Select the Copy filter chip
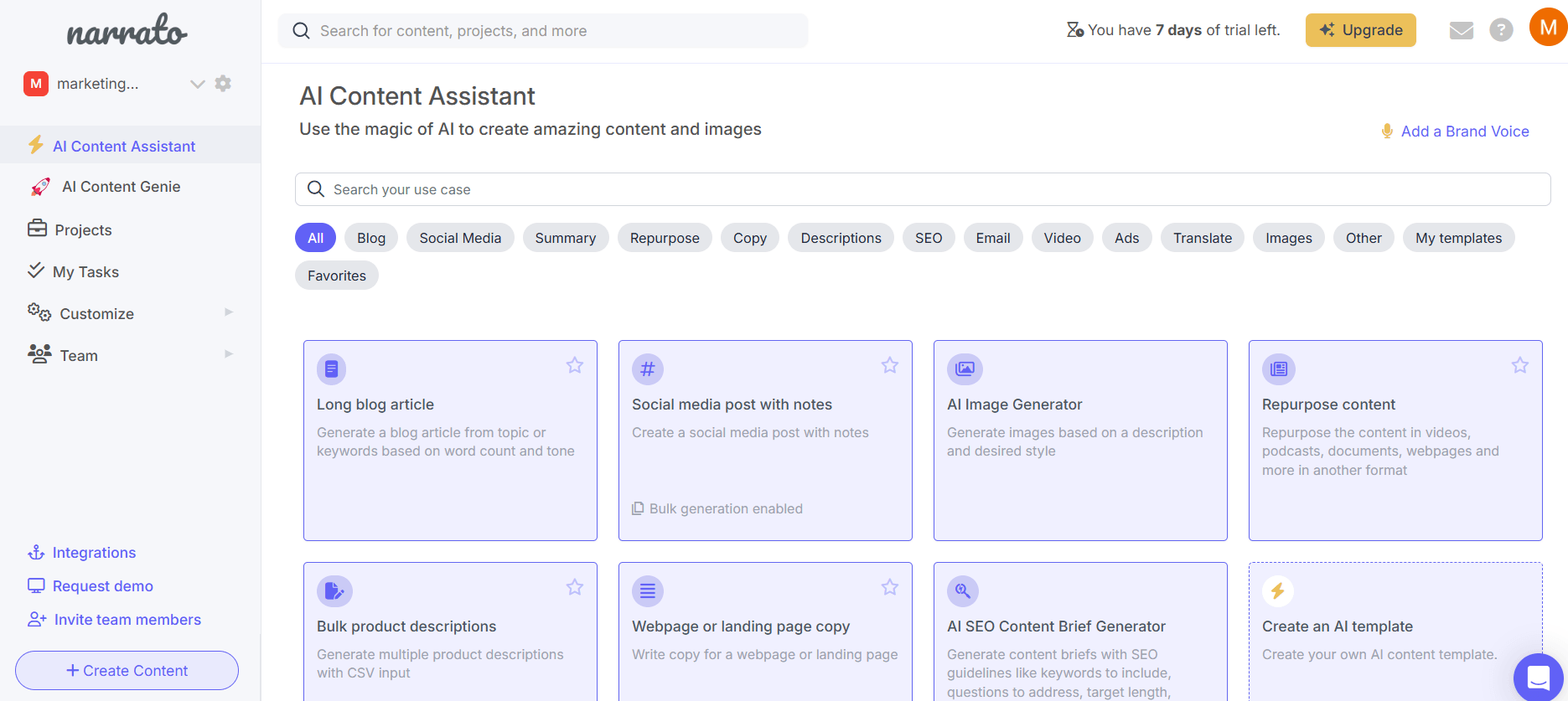Screen dimensions: 1568x701 [x=750, y=238]
